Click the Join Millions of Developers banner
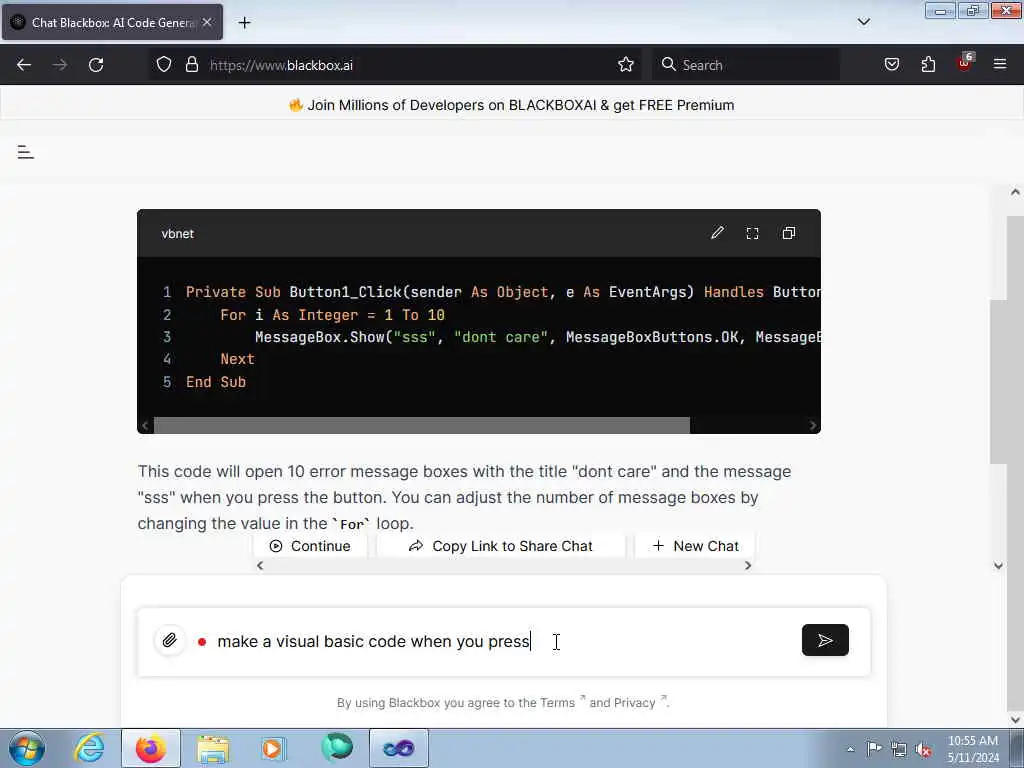 pos(512,105)
